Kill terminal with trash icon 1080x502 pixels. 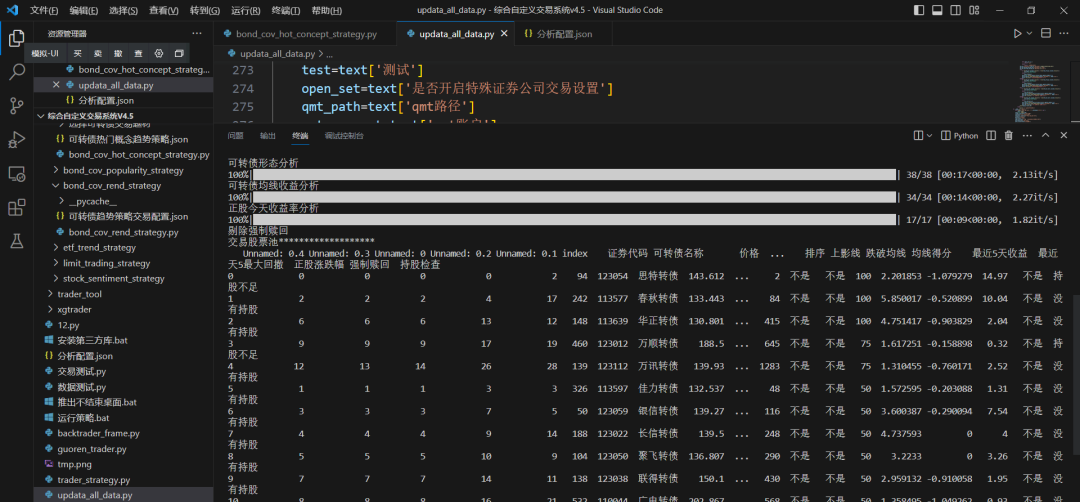point(1009,136)
